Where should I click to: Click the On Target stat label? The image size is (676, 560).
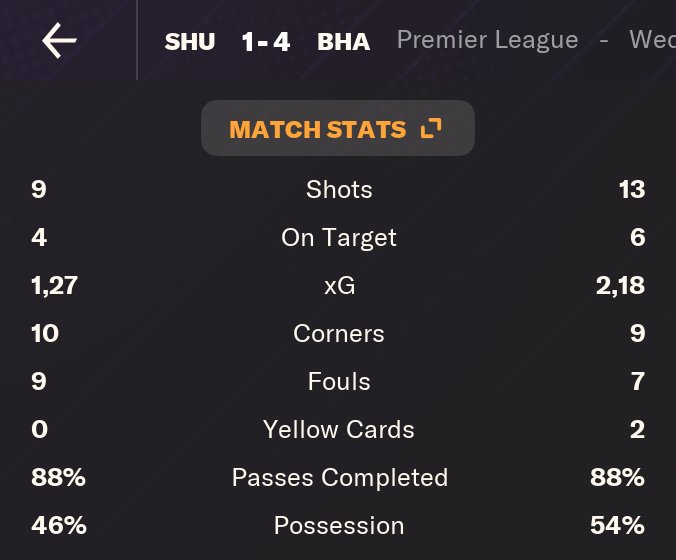point(339,238)
